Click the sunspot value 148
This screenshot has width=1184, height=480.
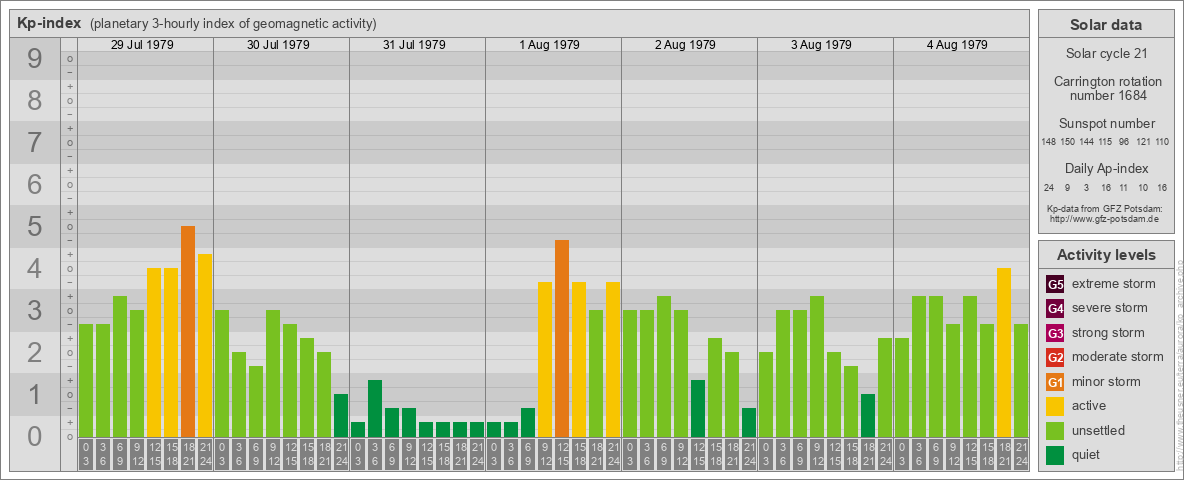tap(1048, 142)
